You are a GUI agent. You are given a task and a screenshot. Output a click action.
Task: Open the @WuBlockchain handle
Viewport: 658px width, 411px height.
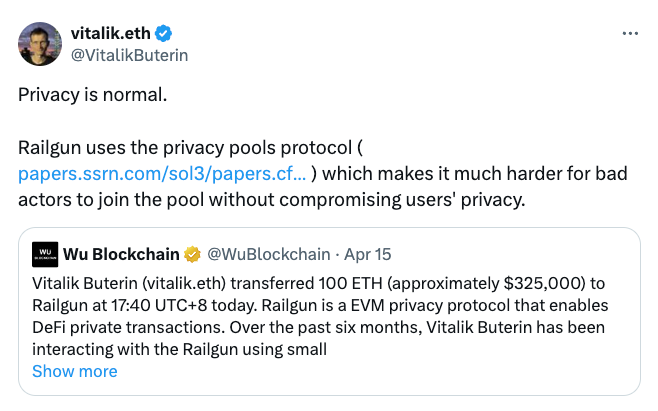coord(269,254)
